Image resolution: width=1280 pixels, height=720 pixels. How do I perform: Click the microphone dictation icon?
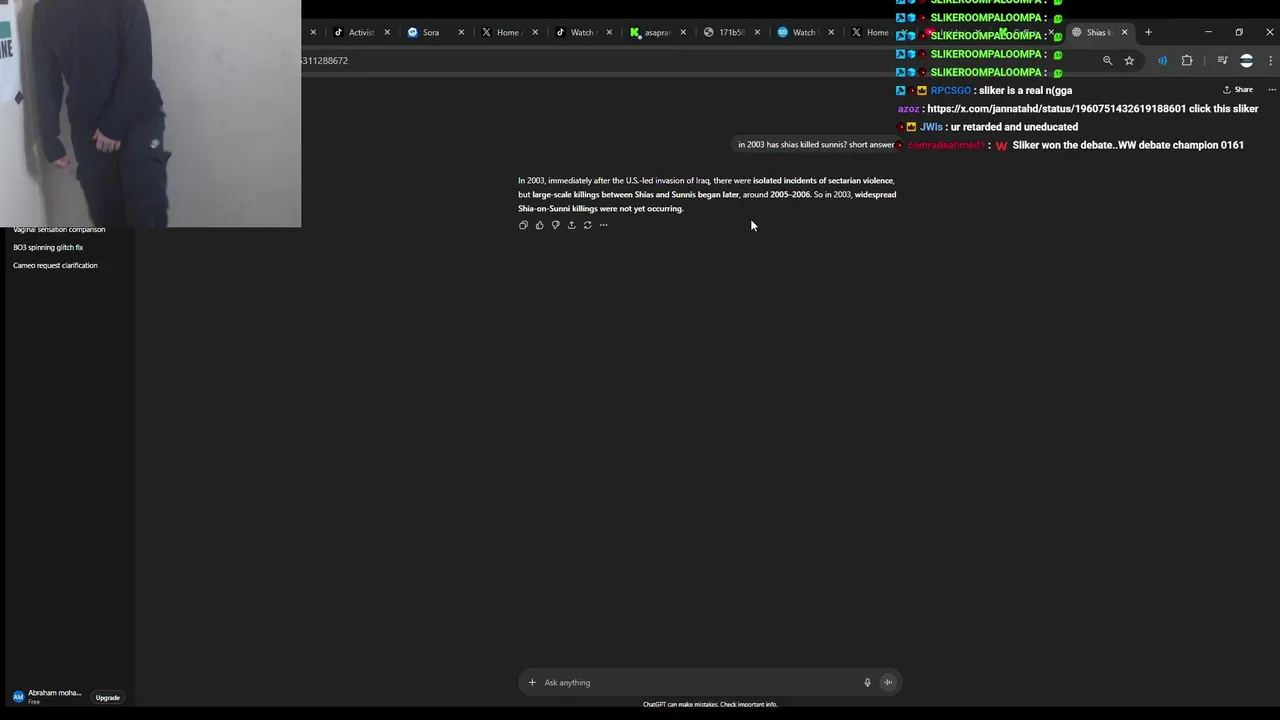[867, 682]
